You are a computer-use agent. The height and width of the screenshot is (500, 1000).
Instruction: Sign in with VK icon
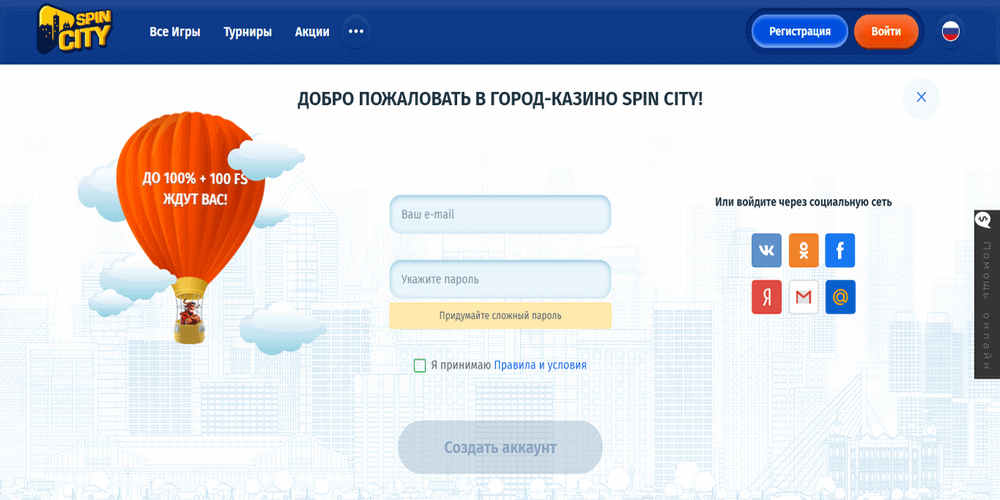tap(766, 250)
